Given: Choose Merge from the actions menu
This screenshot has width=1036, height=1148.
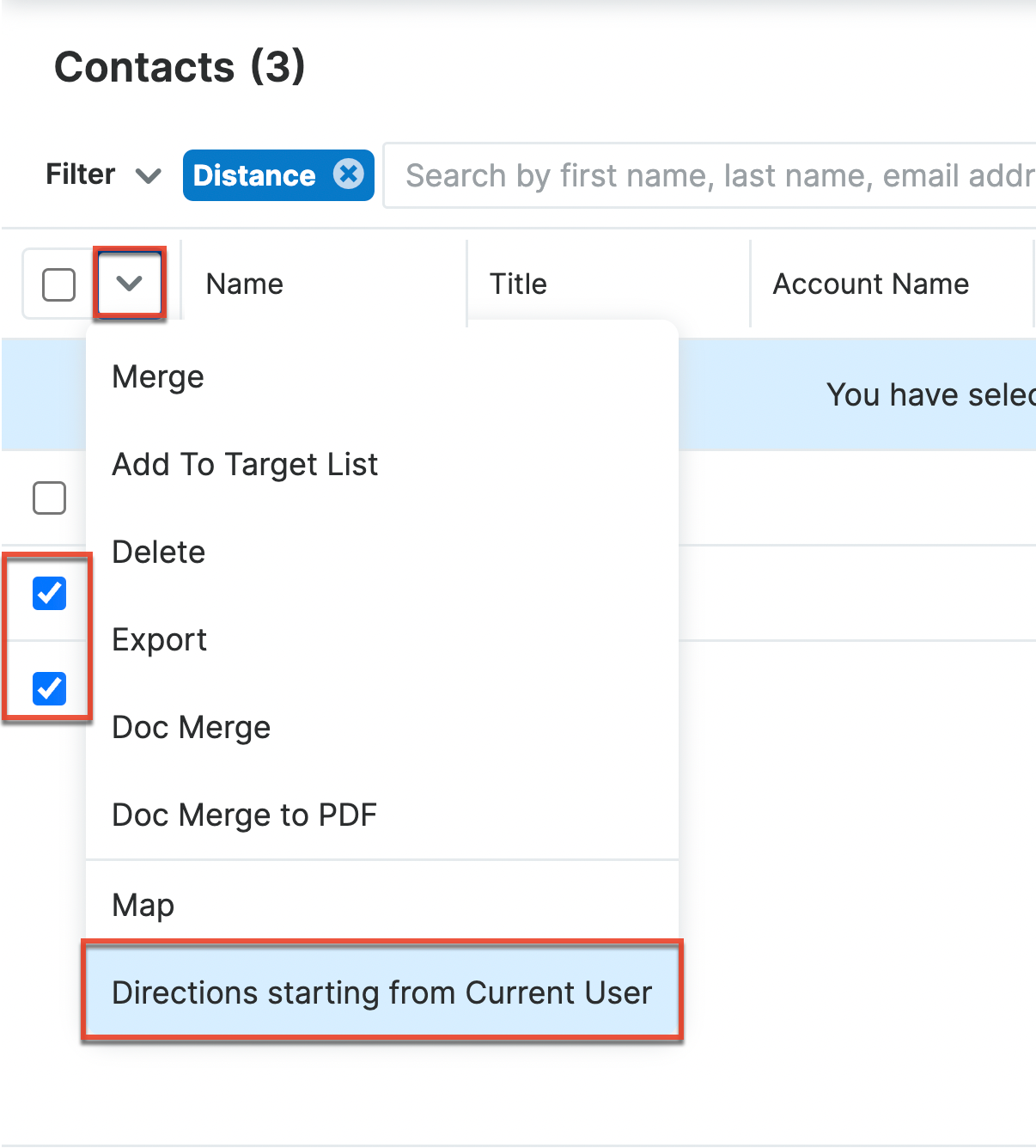Looking at the screenshot, I should coord(158,377).
